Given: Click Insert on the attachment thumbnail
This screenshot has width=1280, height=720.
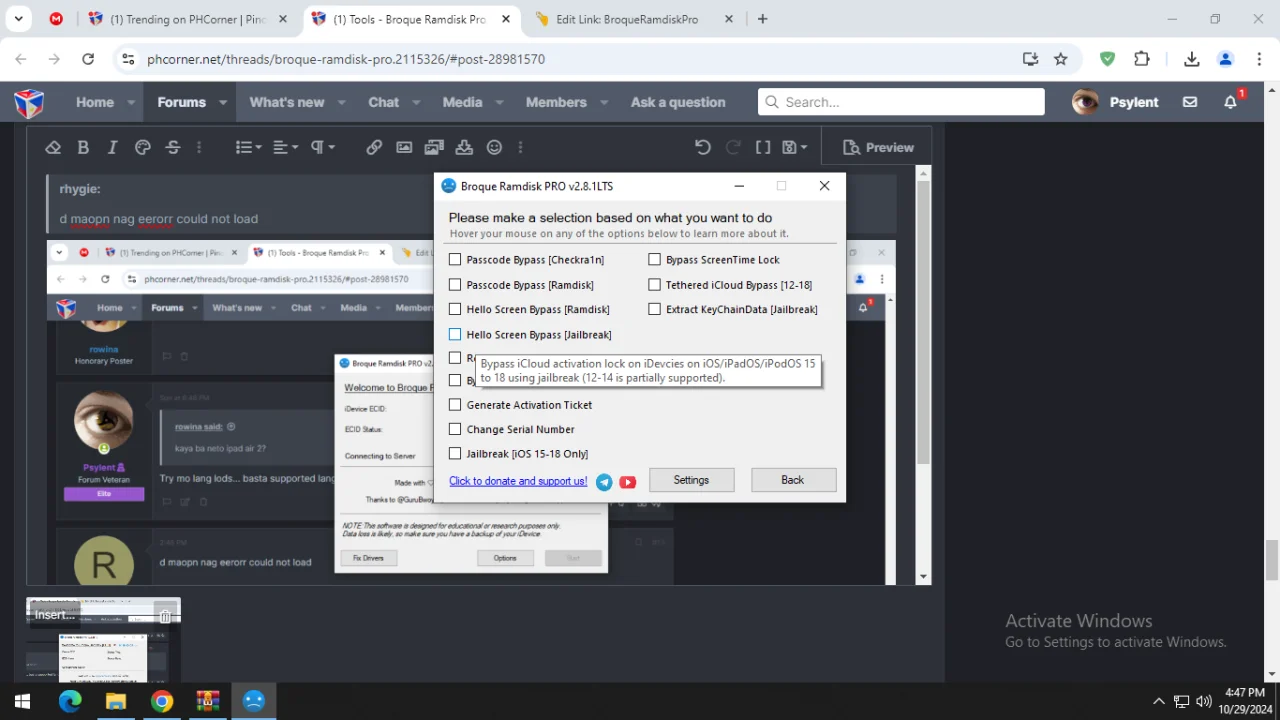Looking at the screenshot, I should pos(55,614).
